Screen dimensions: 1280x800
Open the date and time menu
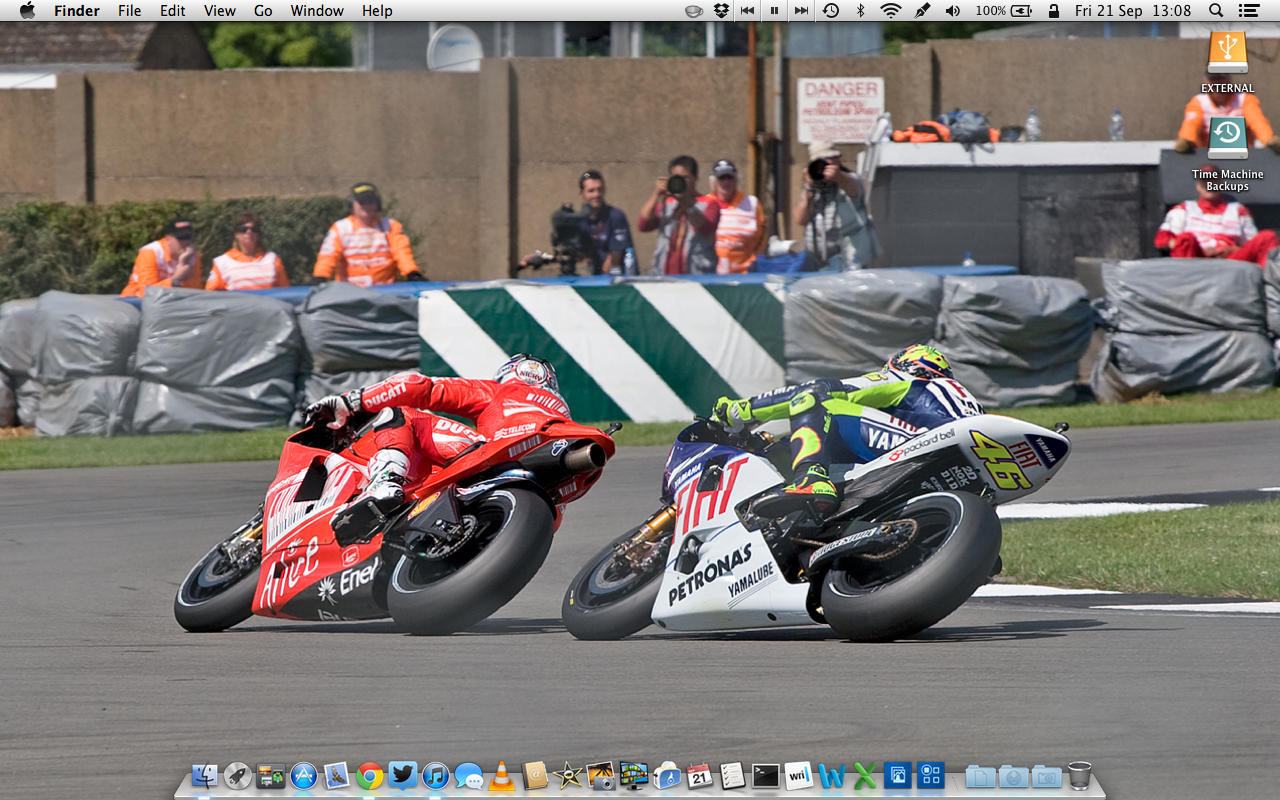point(1133,11)
